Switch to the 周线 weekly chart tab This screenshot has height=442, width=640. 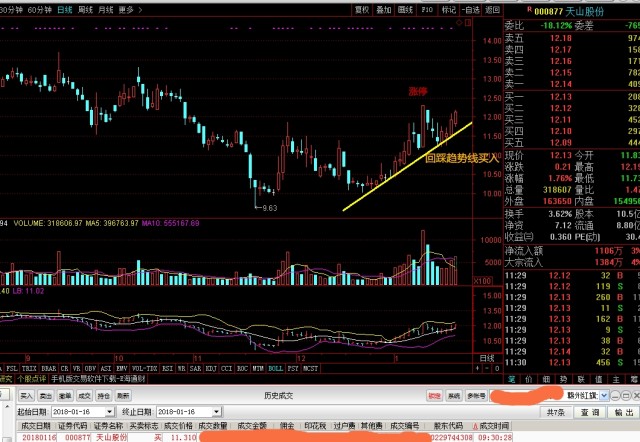pyautogui.click(x=85, y=9)
